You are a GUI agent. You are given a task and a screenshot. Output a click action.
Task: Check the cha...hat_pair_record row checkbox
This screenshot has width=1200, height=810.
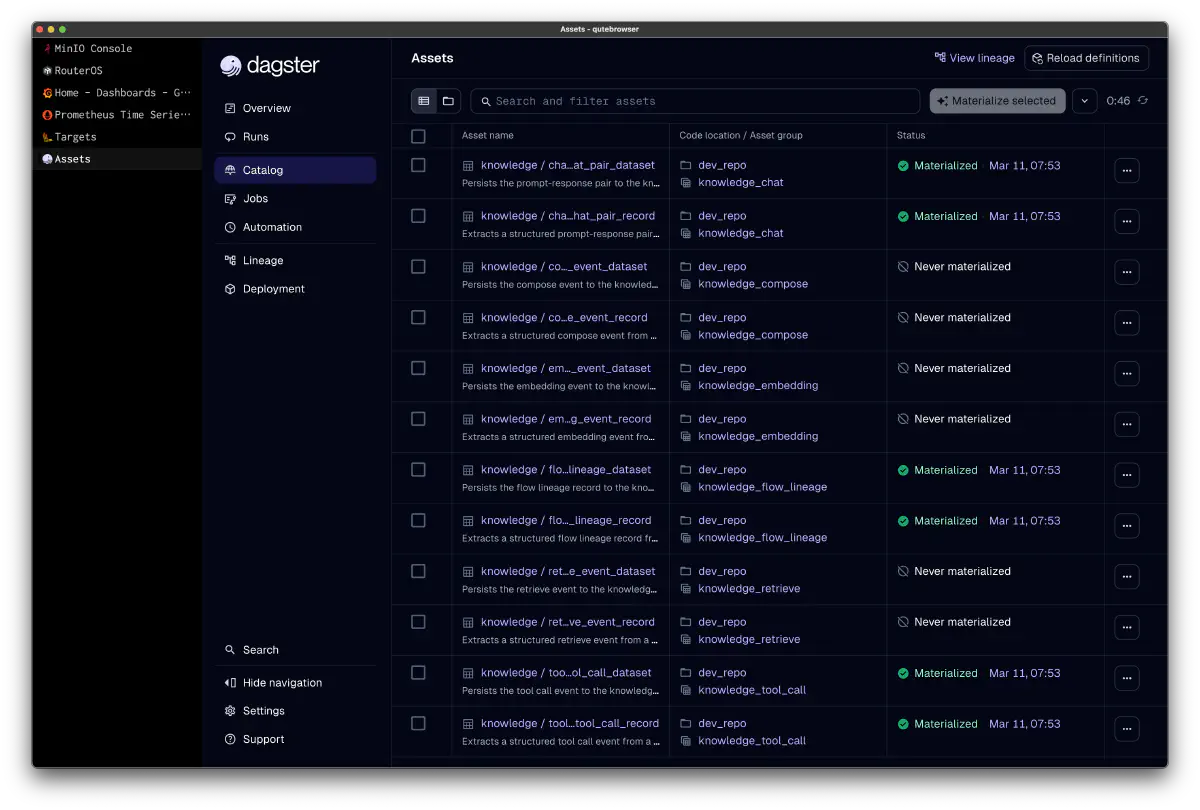tap(418, 216)
